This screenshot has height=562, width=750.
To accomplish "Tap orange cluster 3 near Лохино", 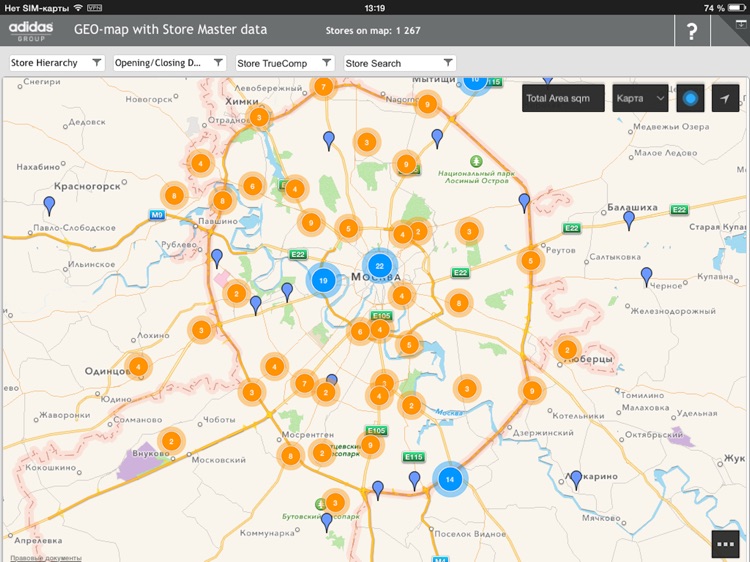I will tap(201, 330).
